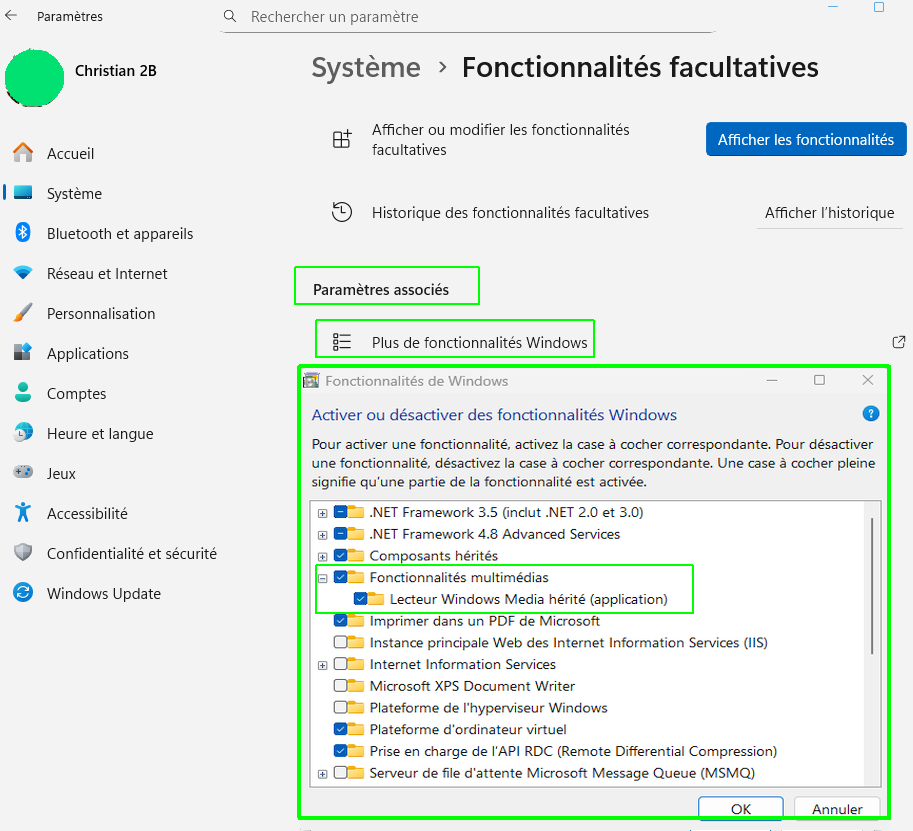This screenshot has width=913, height=831.
Task: Click the folder icon of Microsoft XPS Document Writer
Action: [356, 685]
